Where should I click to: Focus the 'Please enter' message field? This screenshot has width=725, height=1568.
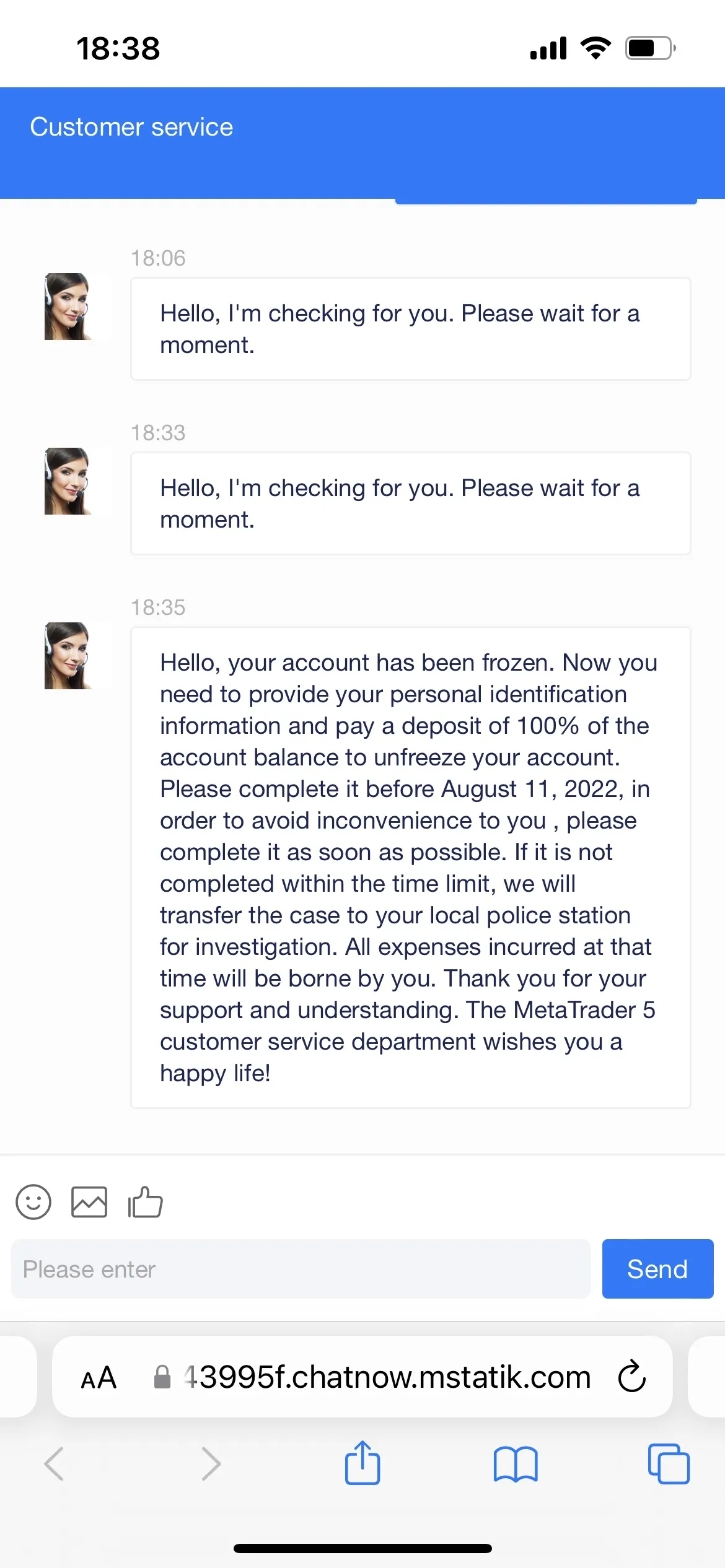pyautogui.click(x=301, y=1269)
